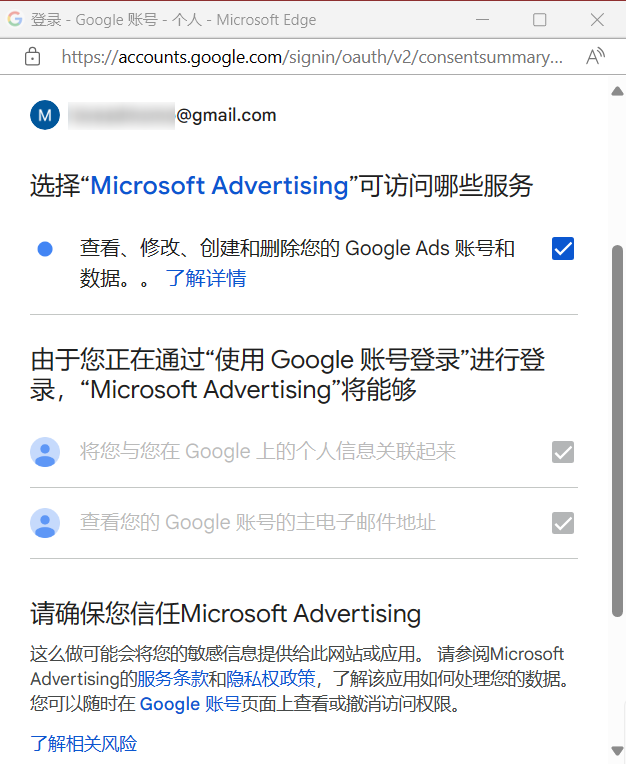The height and width of the screenshot is (764, 626).
Task: Click the scroll down arrow of the scrollbar
Action: tap(617, 750)
